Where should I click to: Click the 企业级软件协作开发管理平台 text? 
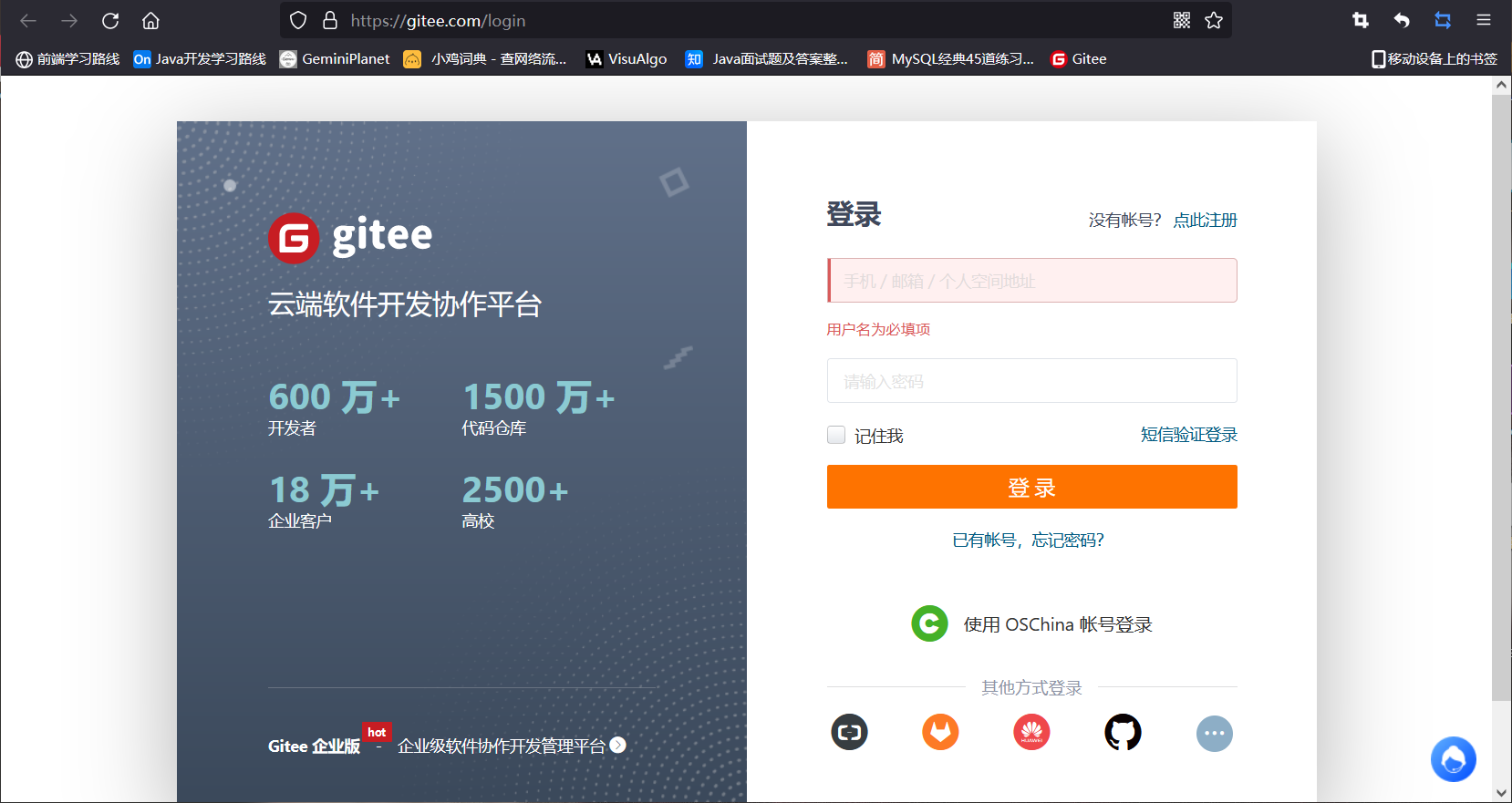click(502, 746)
